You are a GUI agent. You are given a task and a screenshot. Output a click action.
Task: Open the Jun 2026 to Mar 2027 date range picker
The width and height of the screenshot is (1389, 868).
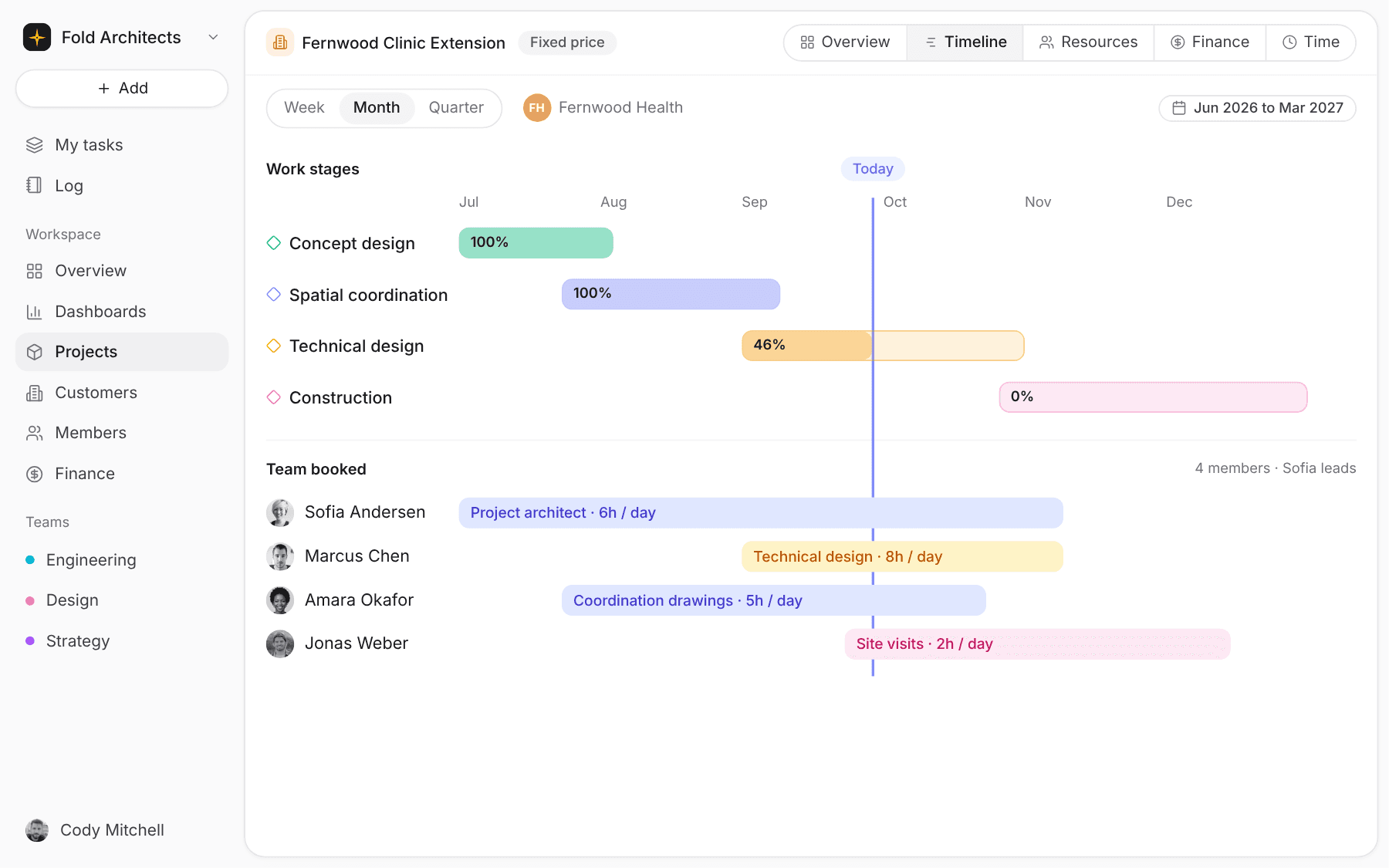(x=1257, y=108)
